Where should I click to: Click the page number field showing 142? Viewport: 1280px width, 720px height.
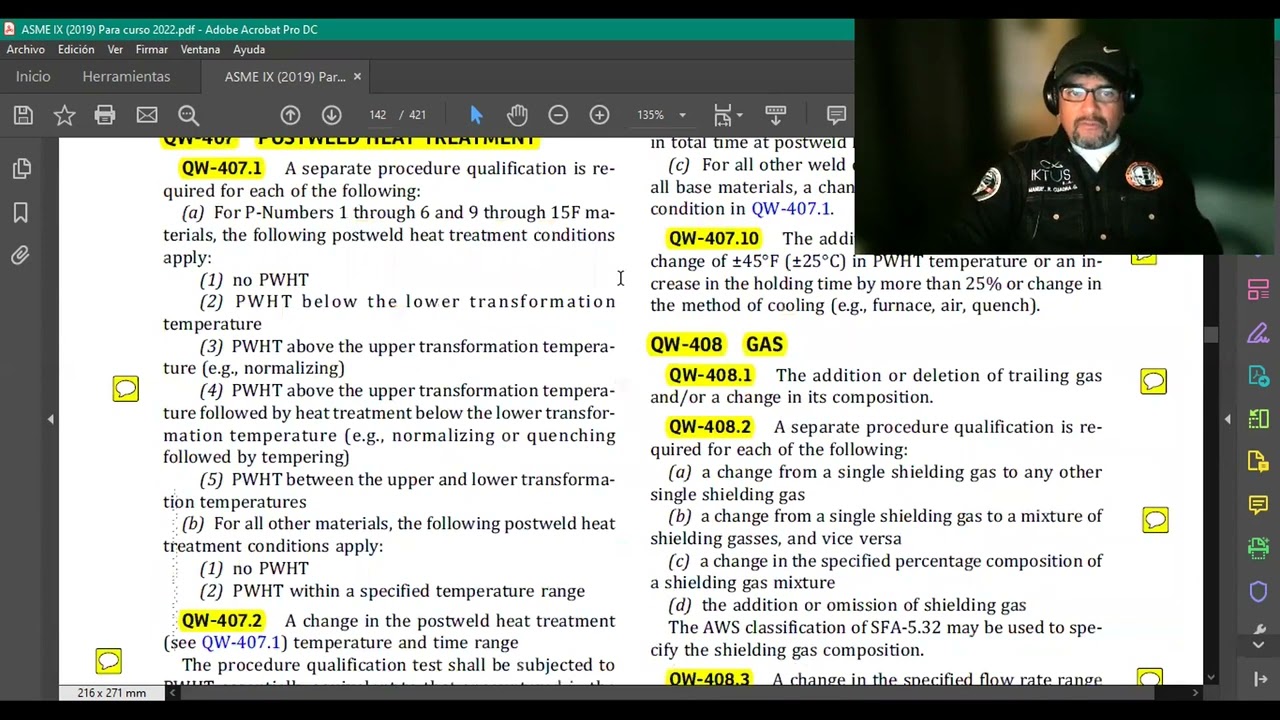[378, 115]
